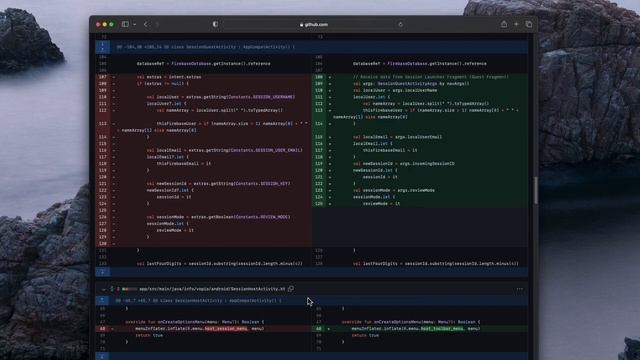Click the added 'host_toolbar_menu' highlighted text
This screenshot has height=360, width=640.
click(442, 329)
